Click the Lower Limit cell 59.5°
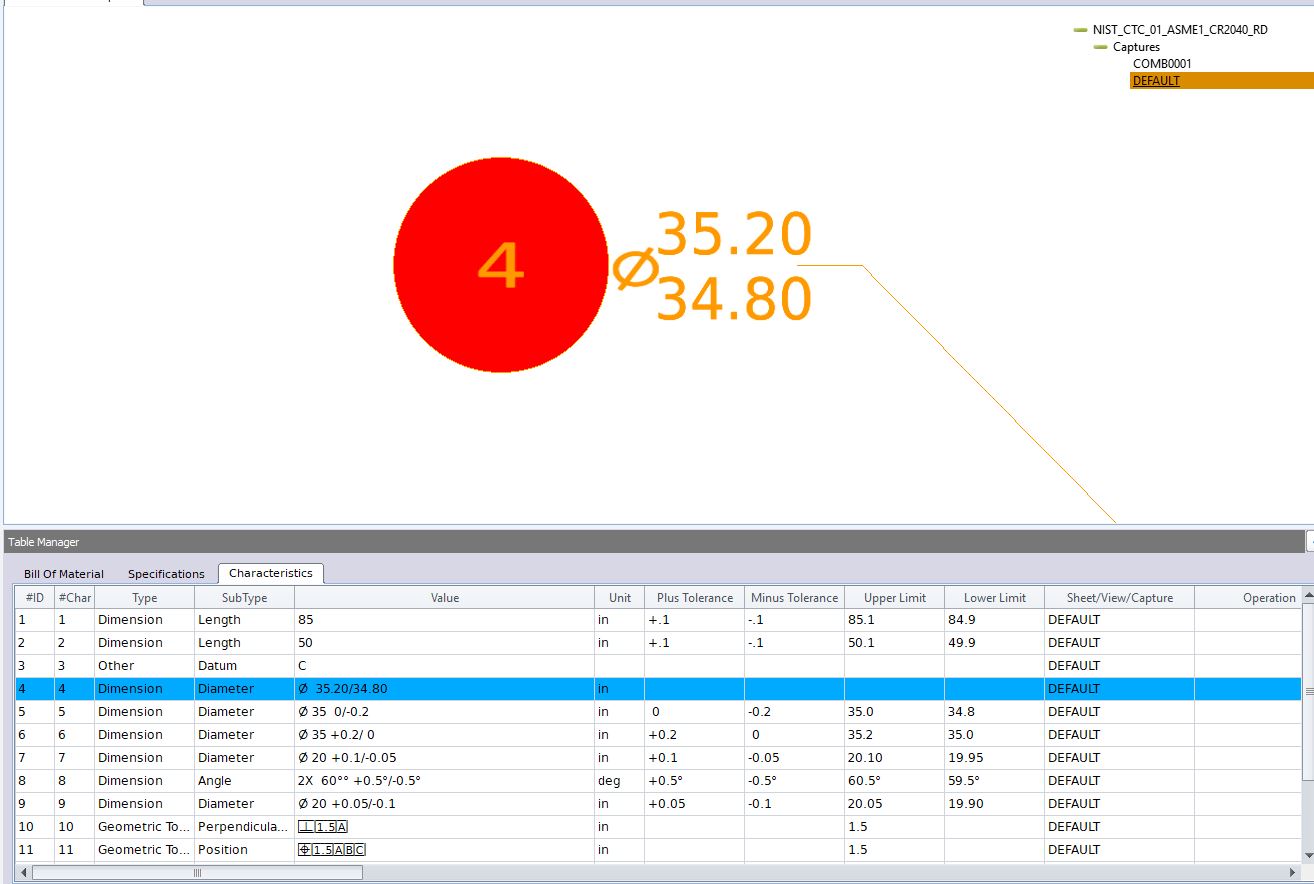The image size is (1314, 884). coord(995,781)
